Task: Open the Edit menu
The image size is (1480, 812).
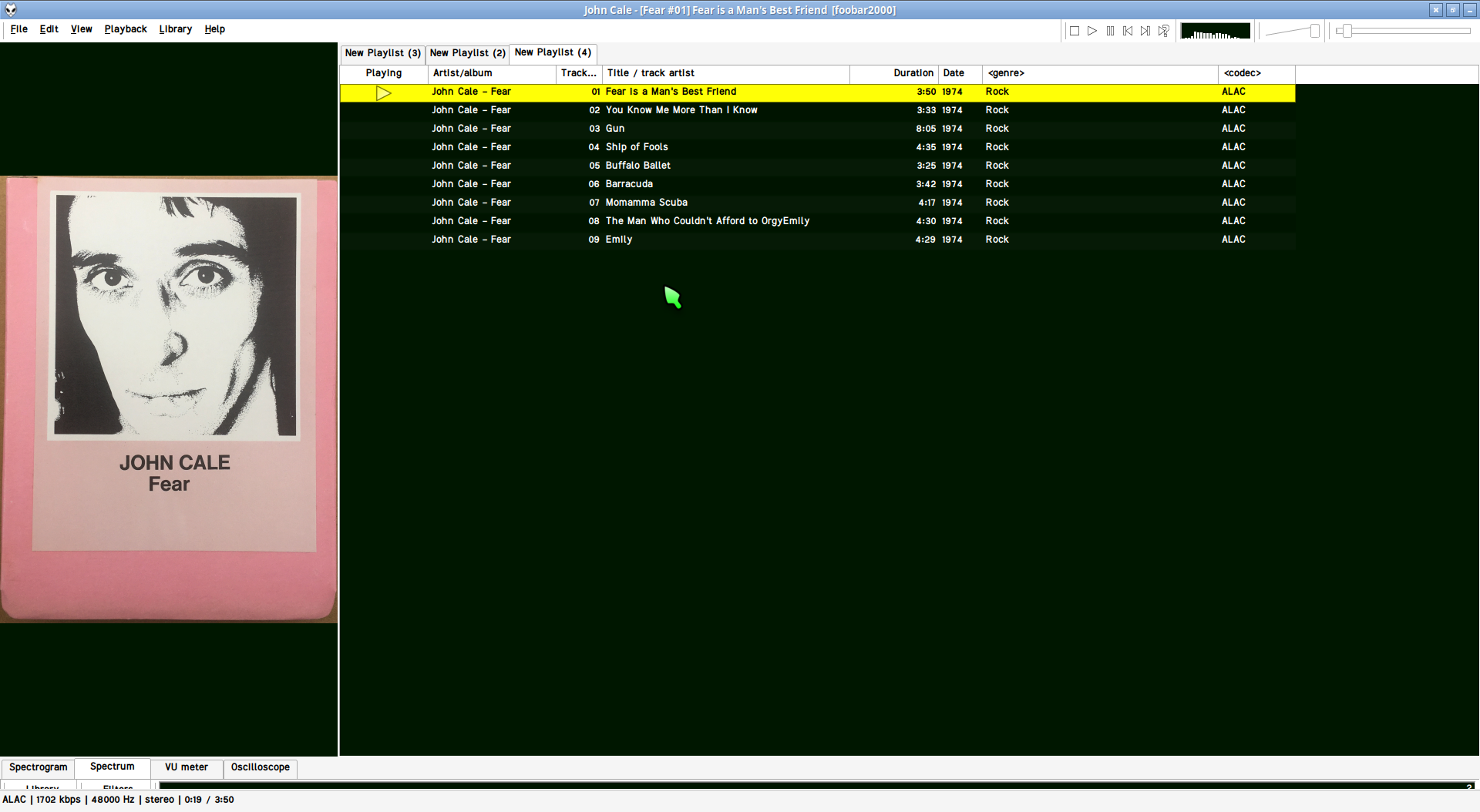Action: (x=49, y=29)
